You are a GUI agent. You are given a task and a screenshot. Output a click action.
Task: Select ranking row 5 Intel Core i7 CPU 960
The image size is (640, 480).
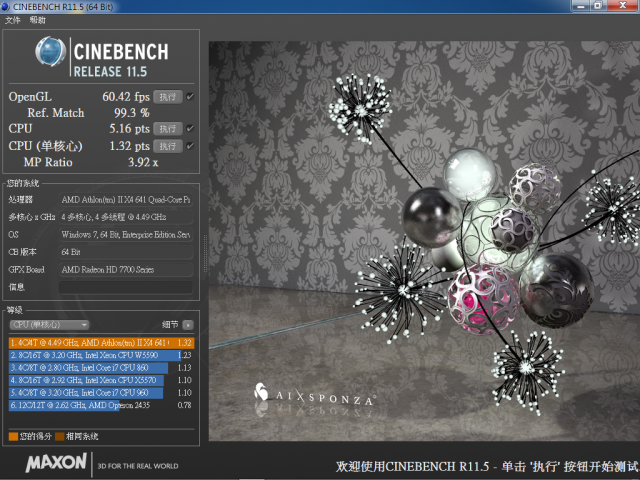click(x=101, y=393)
